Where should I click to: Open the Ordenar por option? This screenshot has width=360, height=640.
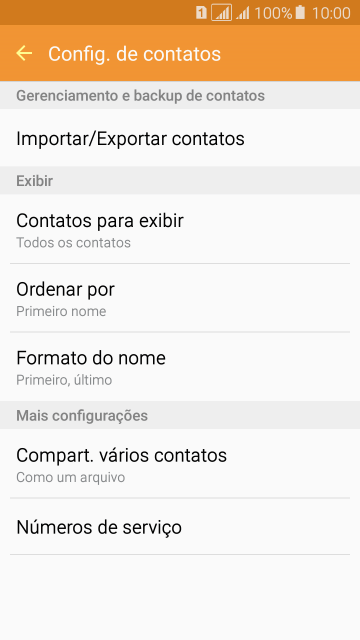coord(180,298)
